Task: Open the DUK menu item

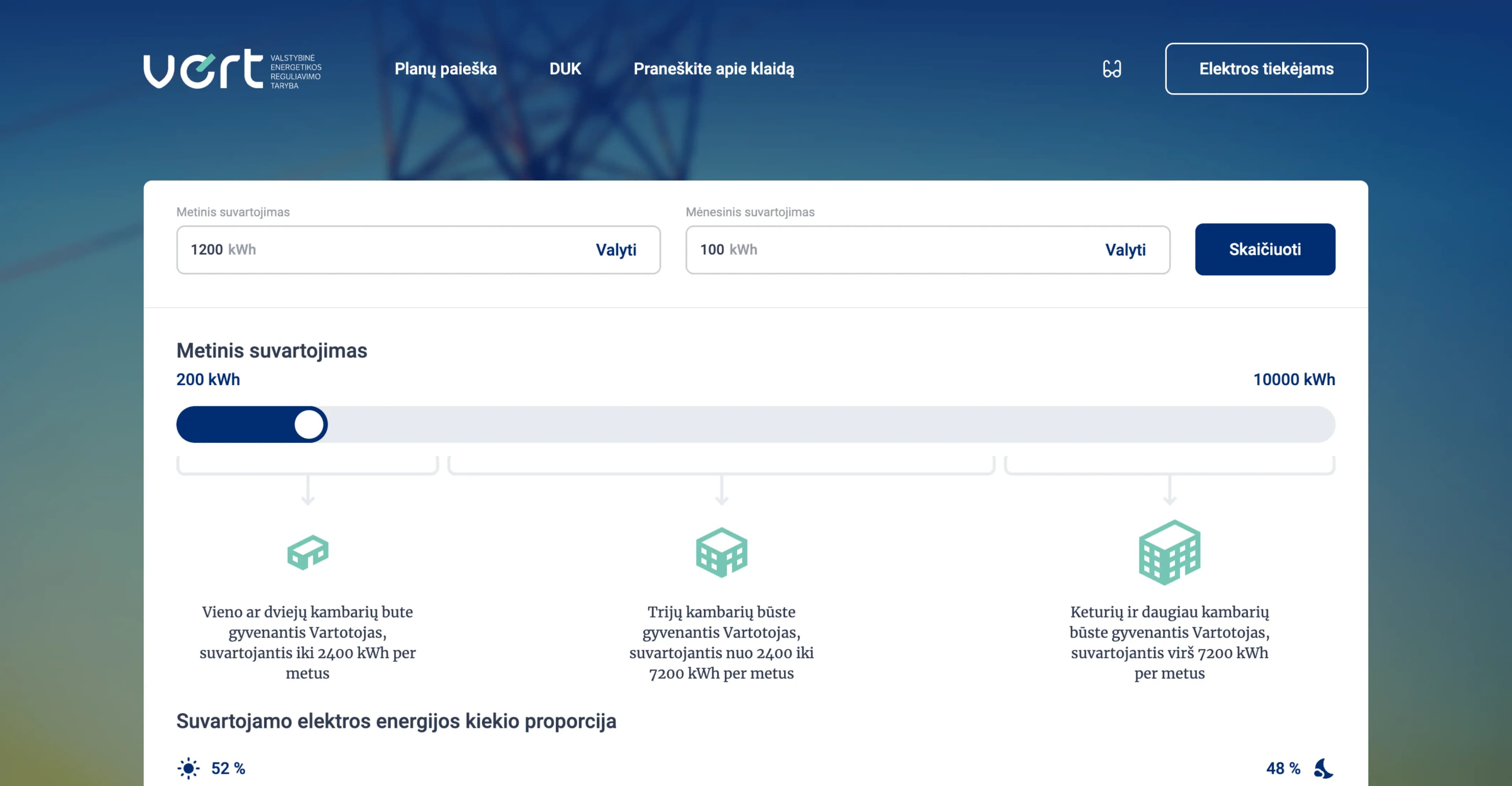Action: click(x=565, y=69)
